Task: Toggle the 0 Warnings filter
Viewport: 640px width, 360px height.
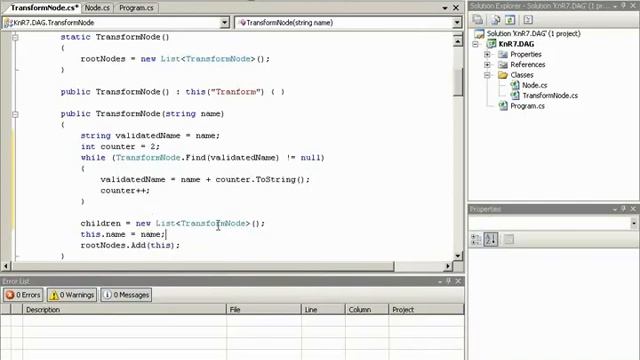Action: 72,295
